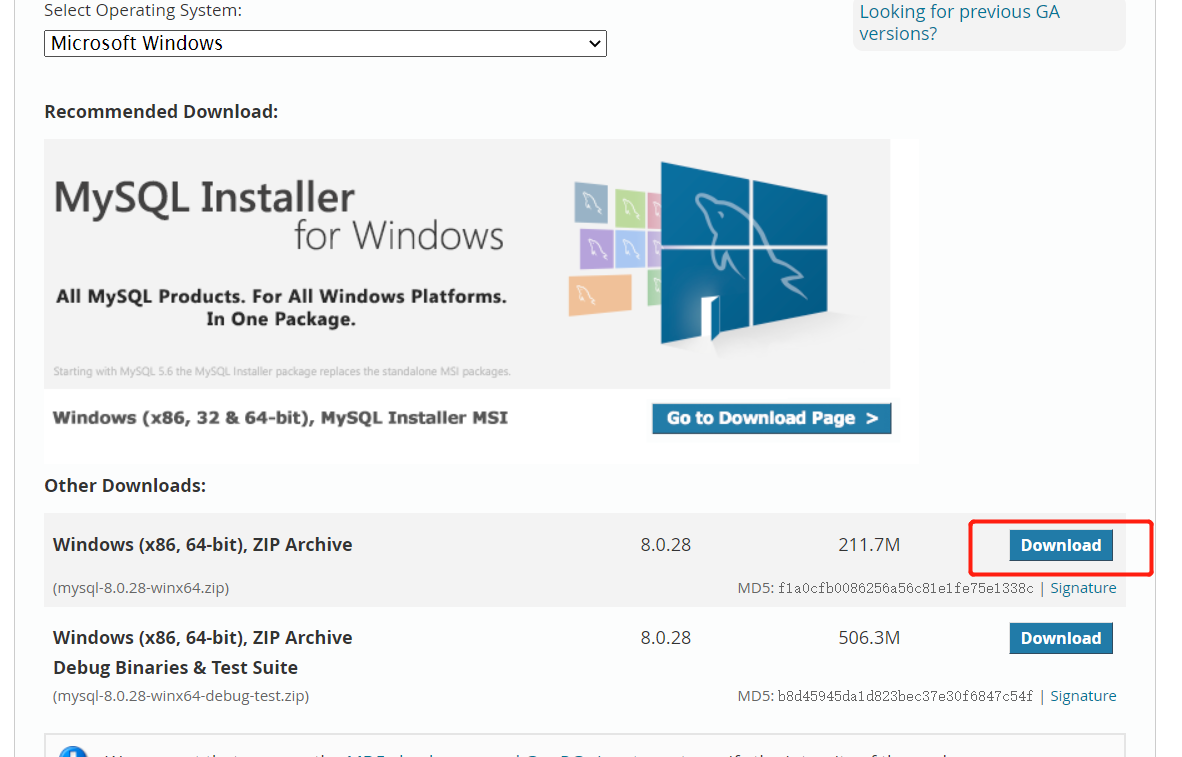
Task: Click the MD5 f1a0cfb0086256a56c81e1fe75e1338c value
Action: [x=905, y=588]
